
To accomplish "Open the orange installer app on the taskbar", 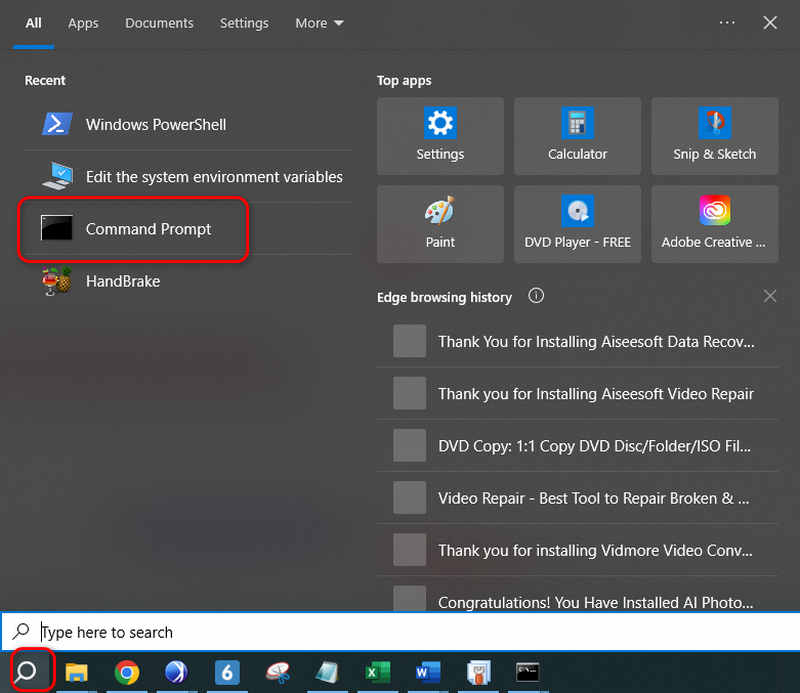I will point(478,672).
